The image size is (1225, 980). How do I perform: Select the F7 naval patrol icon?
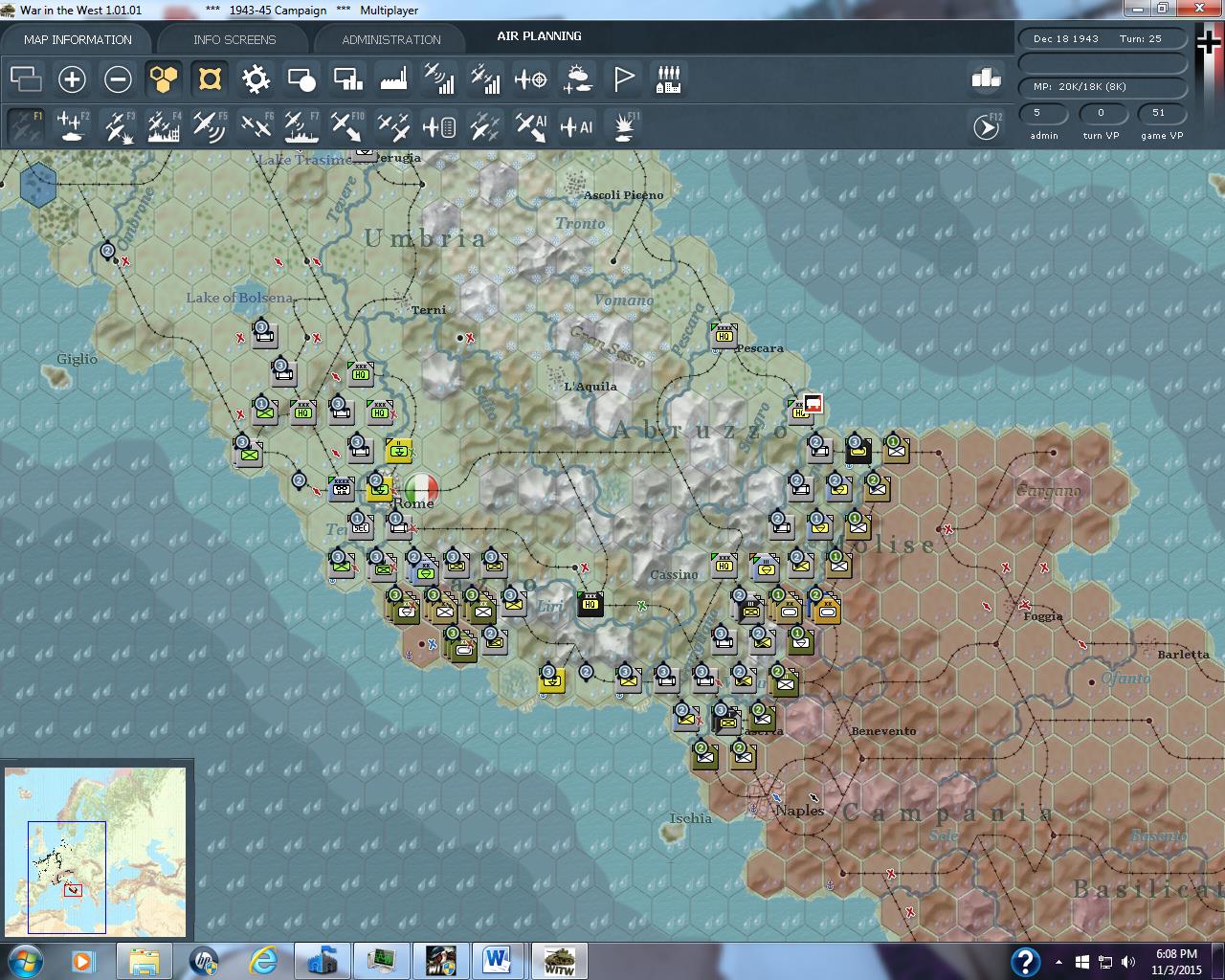click(301, 125)
